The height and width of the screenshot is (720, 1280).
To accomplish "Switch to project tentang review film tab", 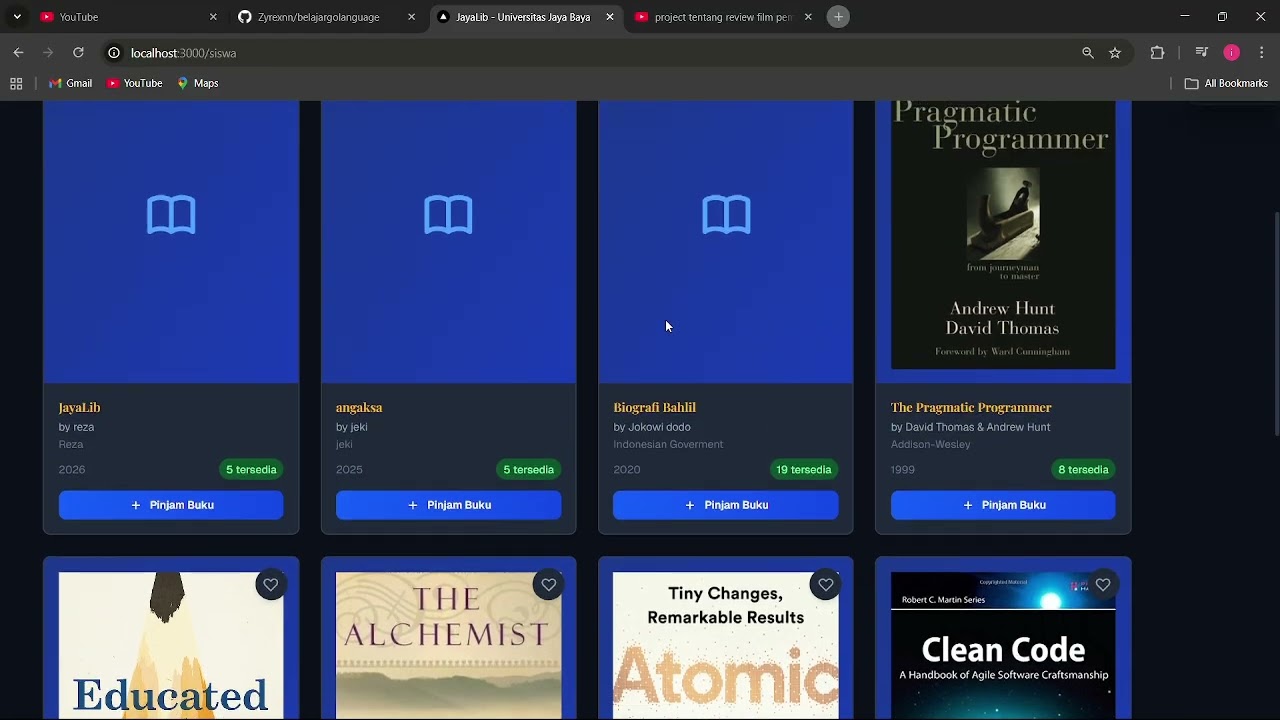I will coord(723,17).
